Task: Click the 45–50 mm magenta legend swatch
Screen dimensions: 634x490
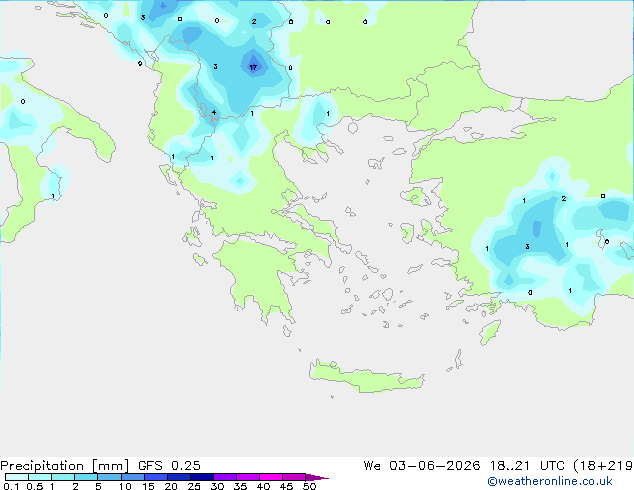Action: point(294,477)
